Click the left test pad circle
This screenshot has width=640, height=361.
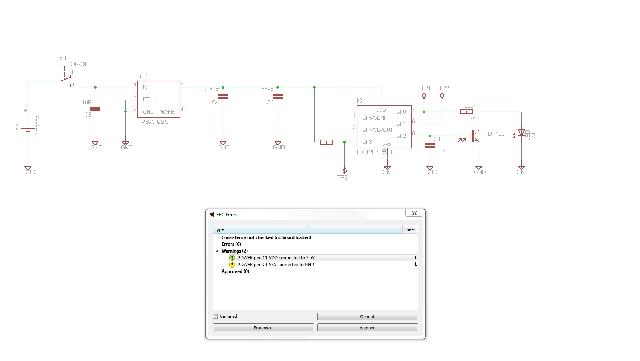(x=424, y=96)
